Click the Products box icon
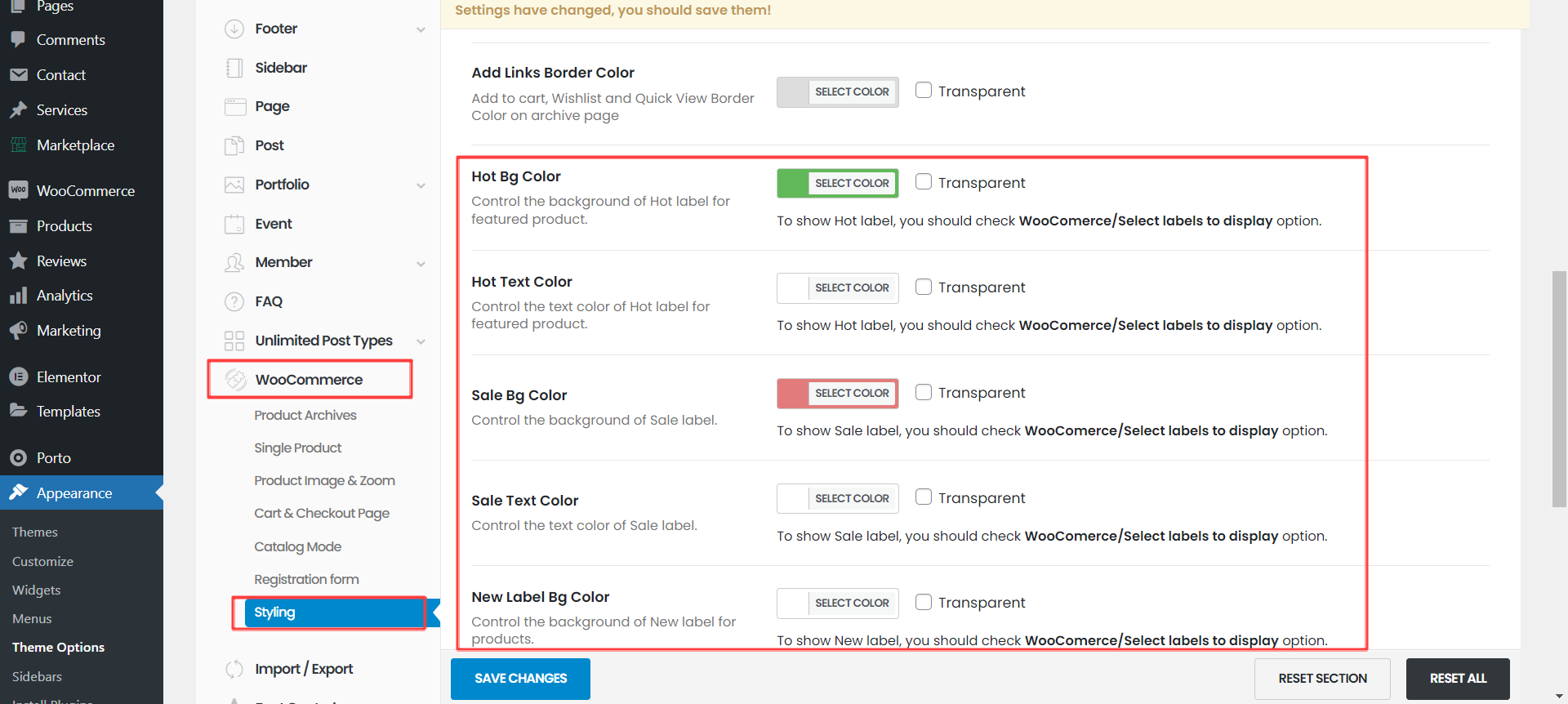Viewport: 1568px width, 704px height. [x=18, y=225]
